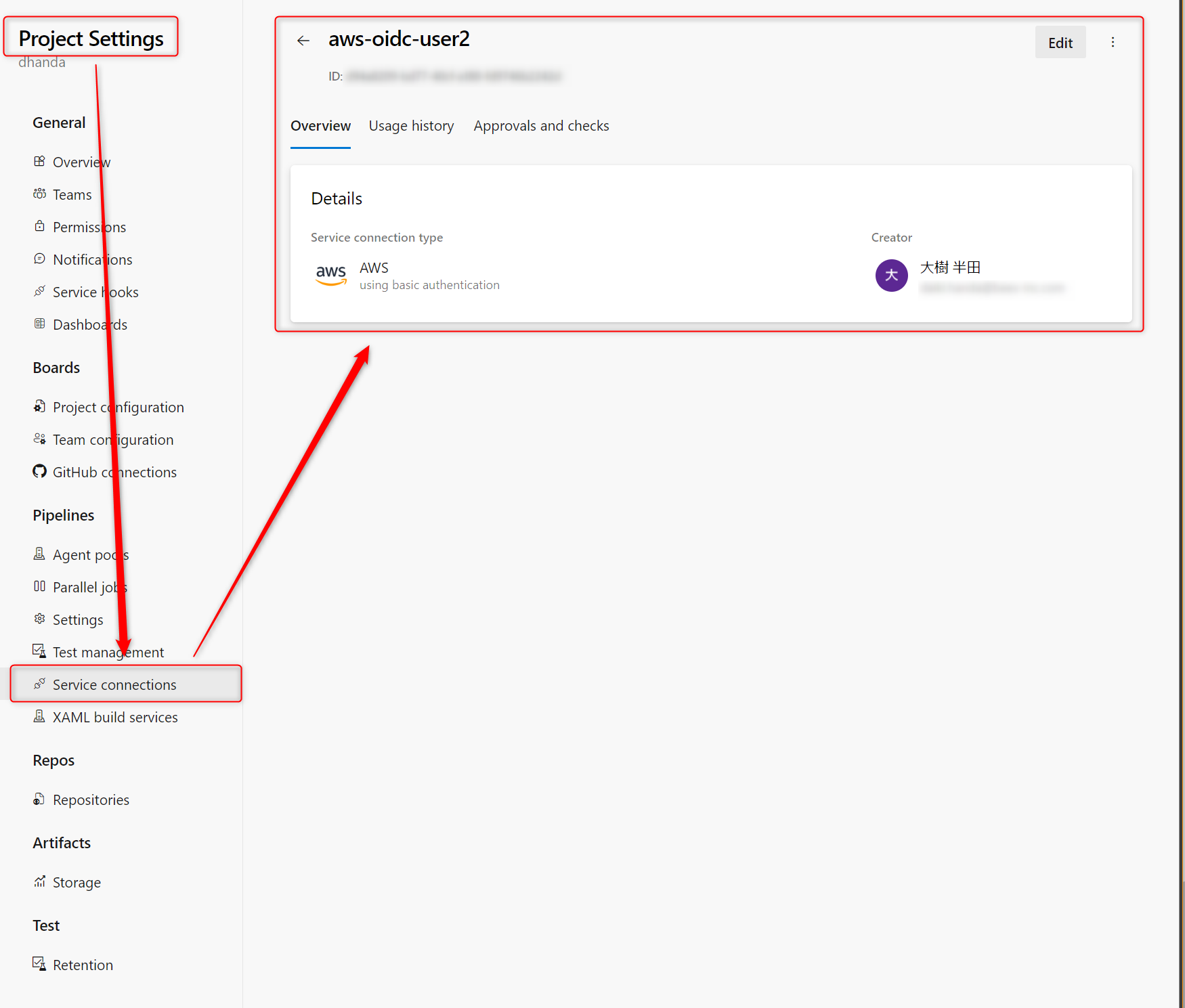Image resolution: width=1185 pixels, height=1008 pixels.
Task: Click the Retention icon under Test
Action: pyautogui.click(x=40, y=965)
